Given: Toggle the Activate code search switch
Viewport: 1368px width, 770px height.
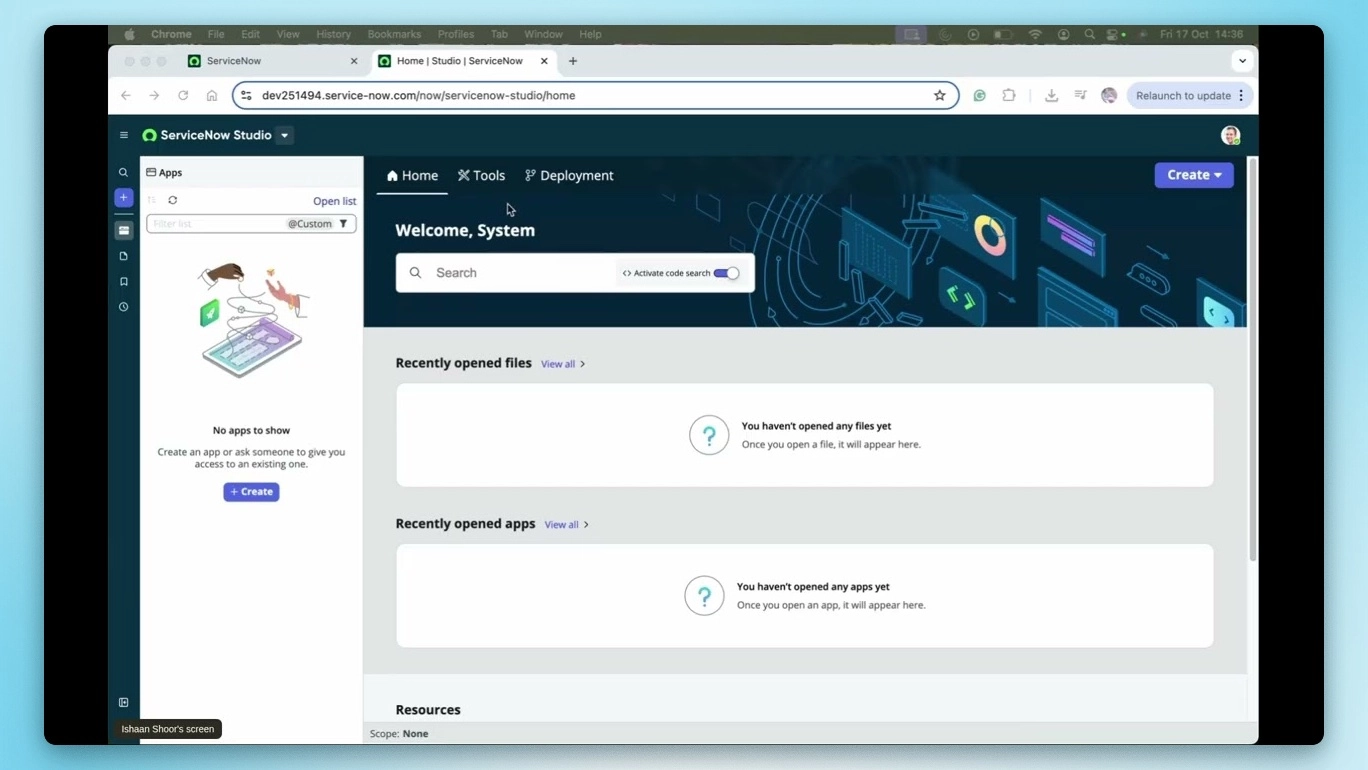Looking at the screenshot, I should pyautogui.click(x=728, y=272).
